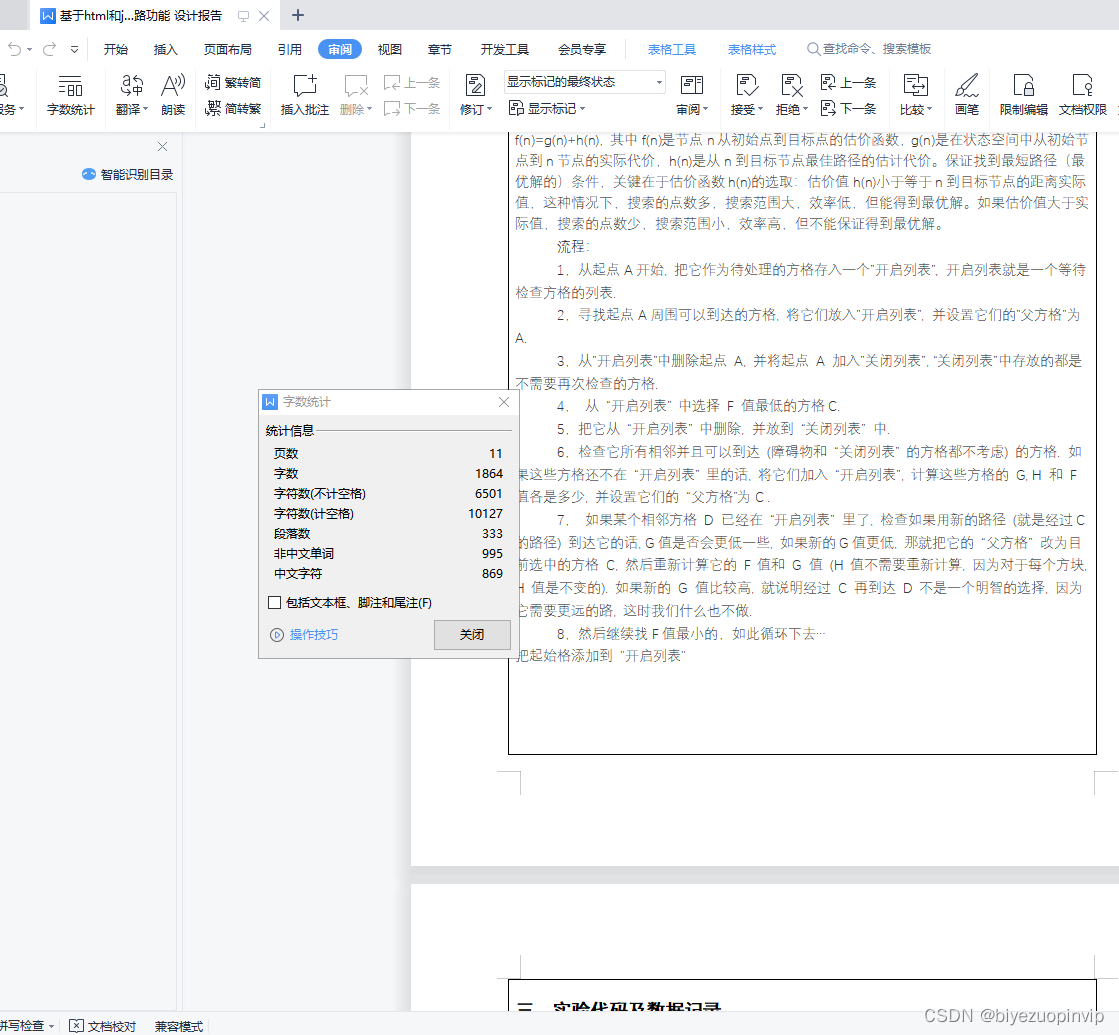
Task: Click the 查找命令、搜索模板 search field
Action: point(869,49)
